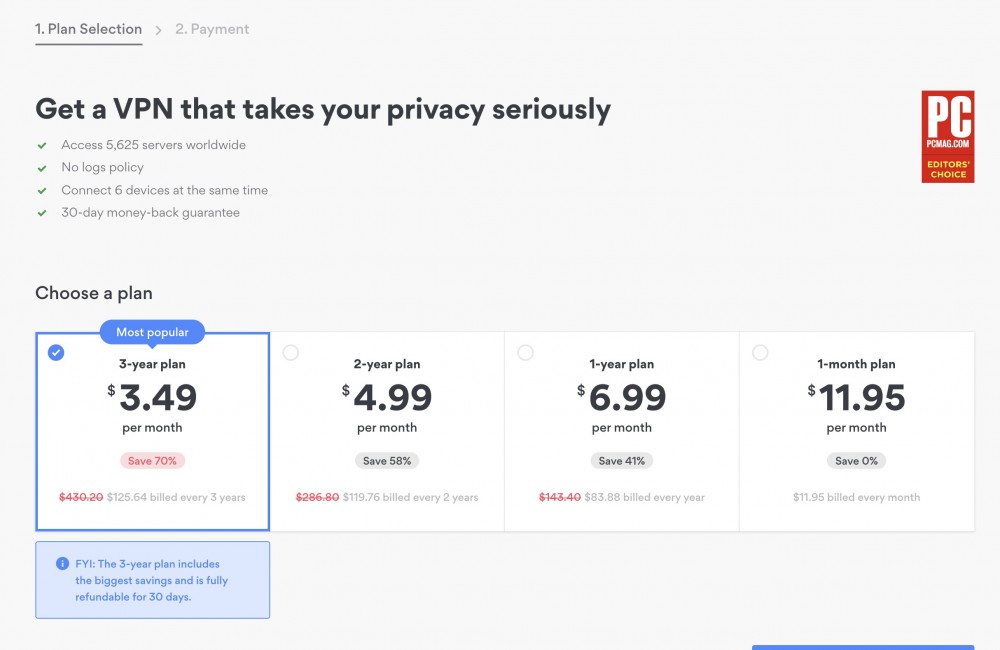Click checkmark beside 5,625 servers worldwide
This screenshot has width=1000, height=650.
pyautogui.click(x=42, y=145)
